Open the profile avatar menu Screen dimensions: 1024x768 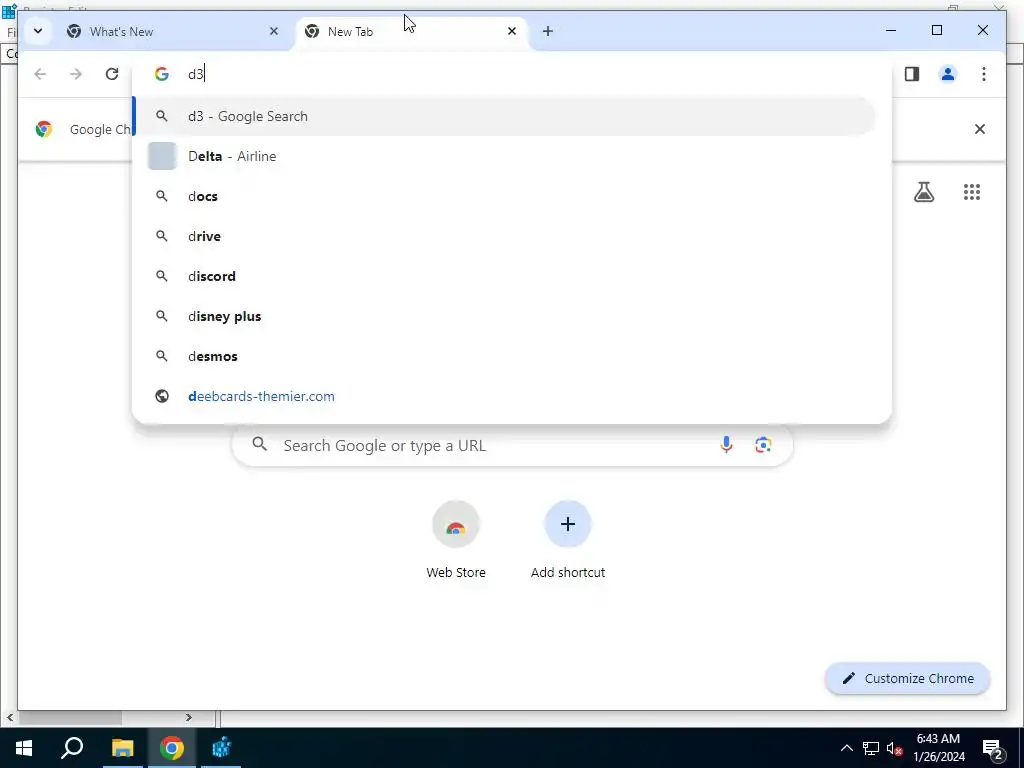(x=948, y=74)
